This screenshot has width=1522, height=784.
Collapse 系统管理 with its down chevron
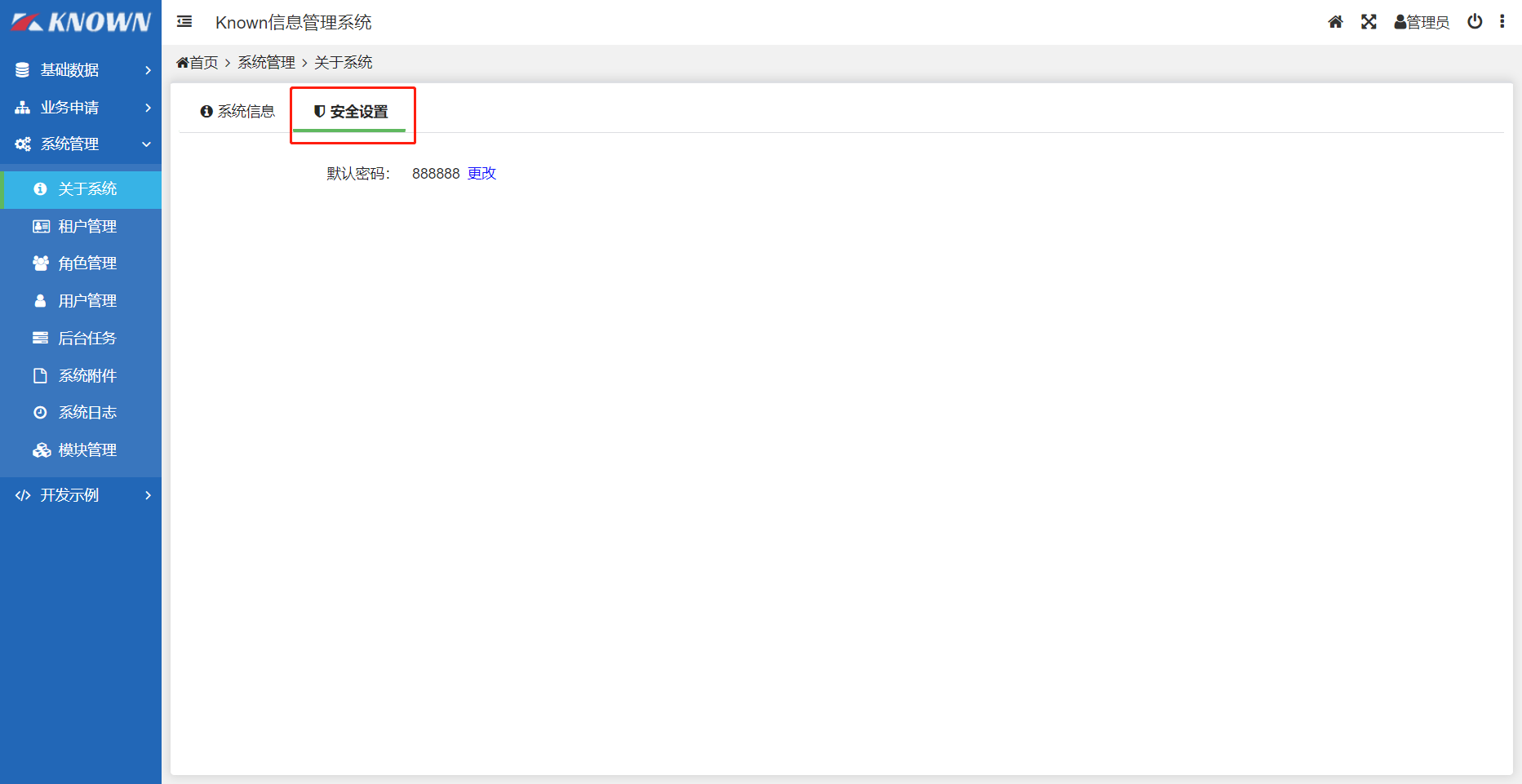147,144
